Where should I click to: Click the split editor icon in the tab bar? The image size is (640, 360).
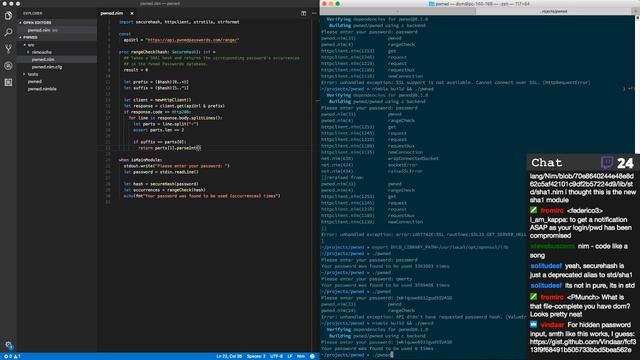303,13
